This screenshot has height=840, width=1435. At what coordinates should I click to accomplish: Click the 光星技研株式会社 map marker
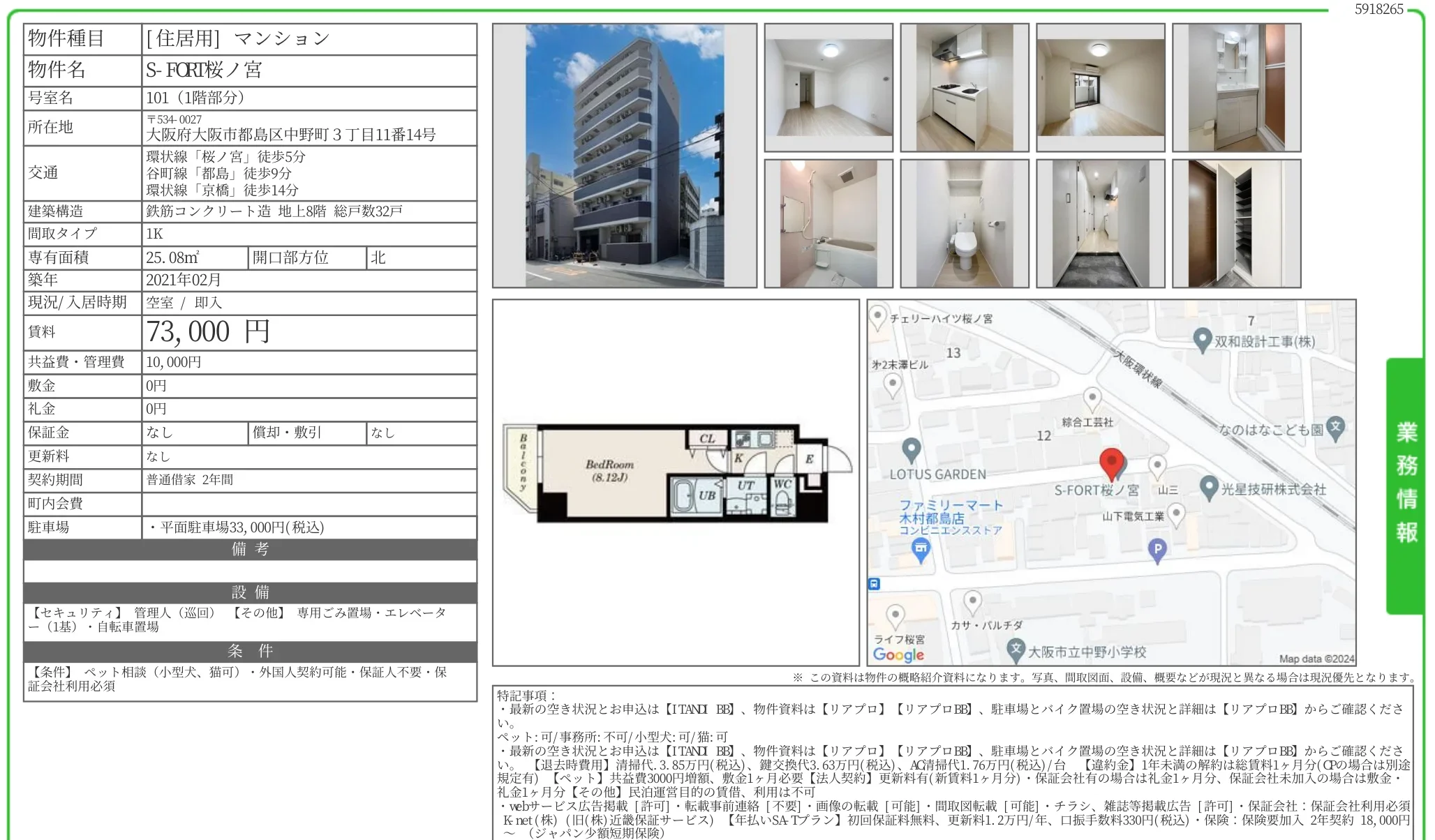[1209, 488]
